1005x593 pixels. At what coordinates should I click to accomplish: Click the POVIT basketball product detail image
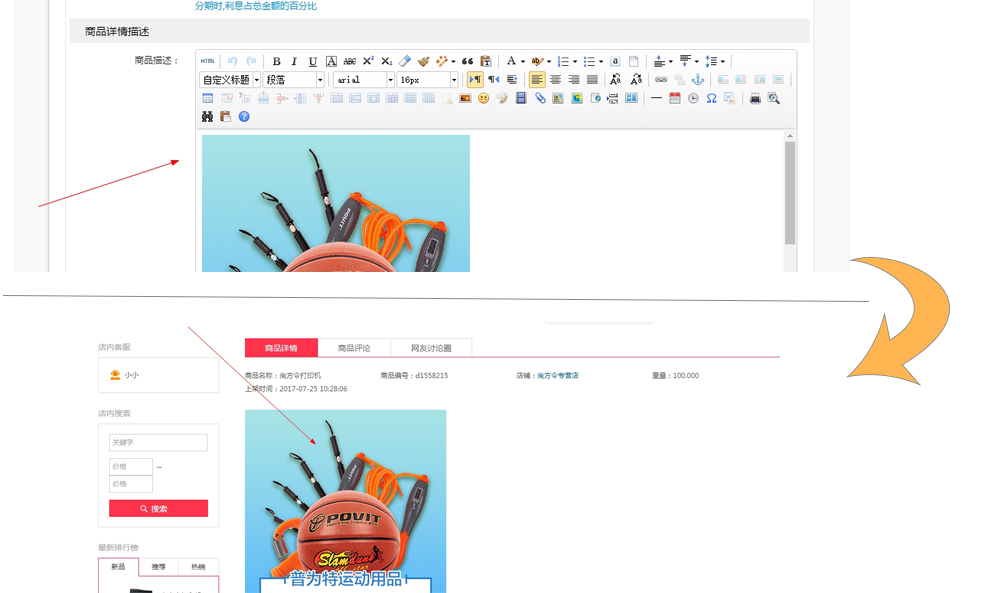click(x=345, y=501)
